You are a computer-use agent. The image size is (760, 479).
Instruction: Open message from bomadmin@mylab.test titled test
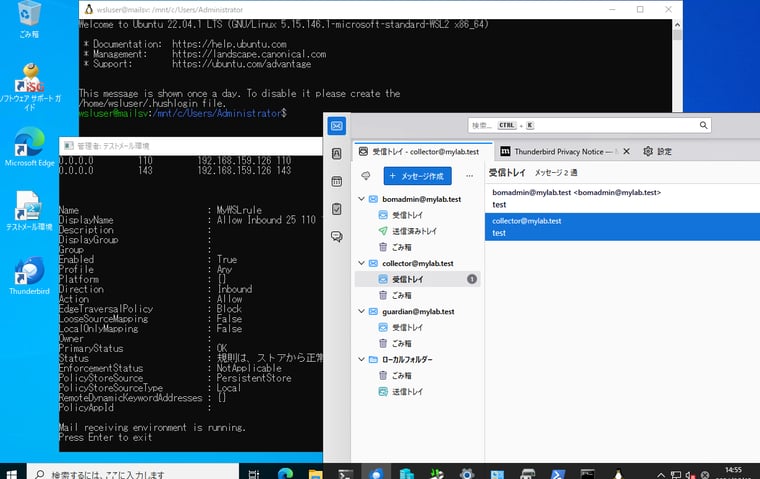[622, 198]
